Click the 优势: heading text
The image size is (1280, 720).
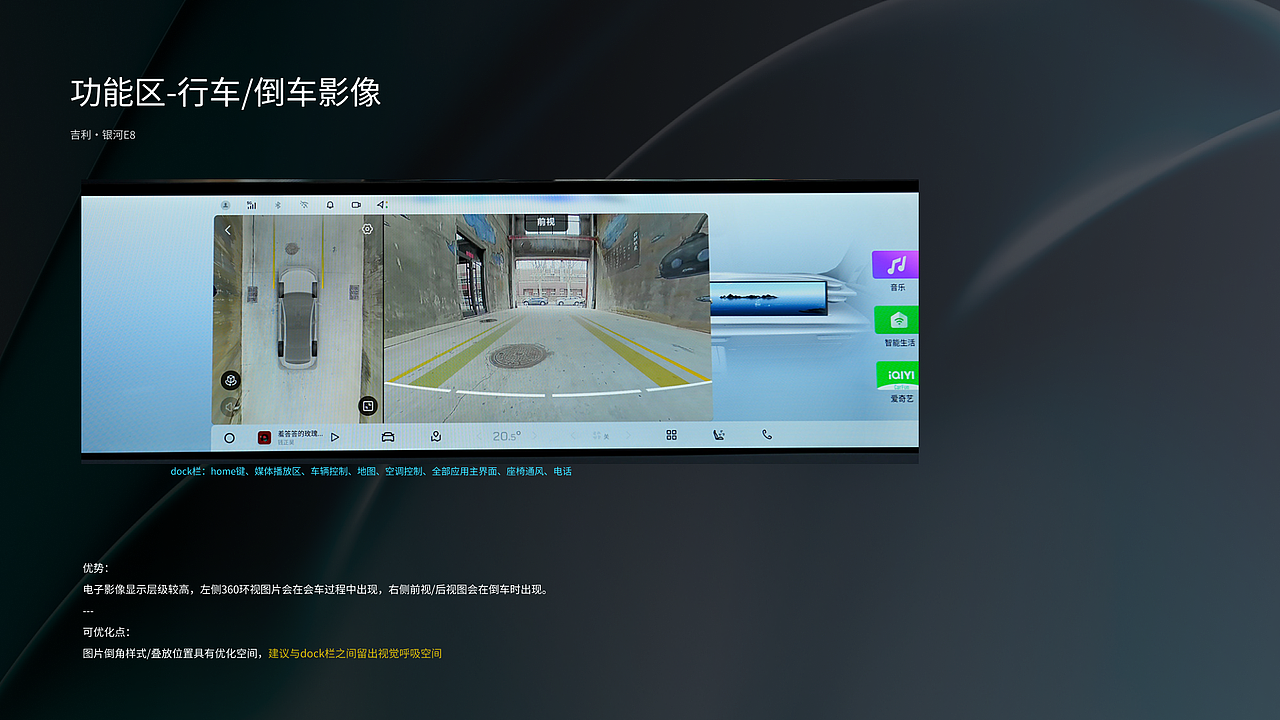tap(96, 568)
